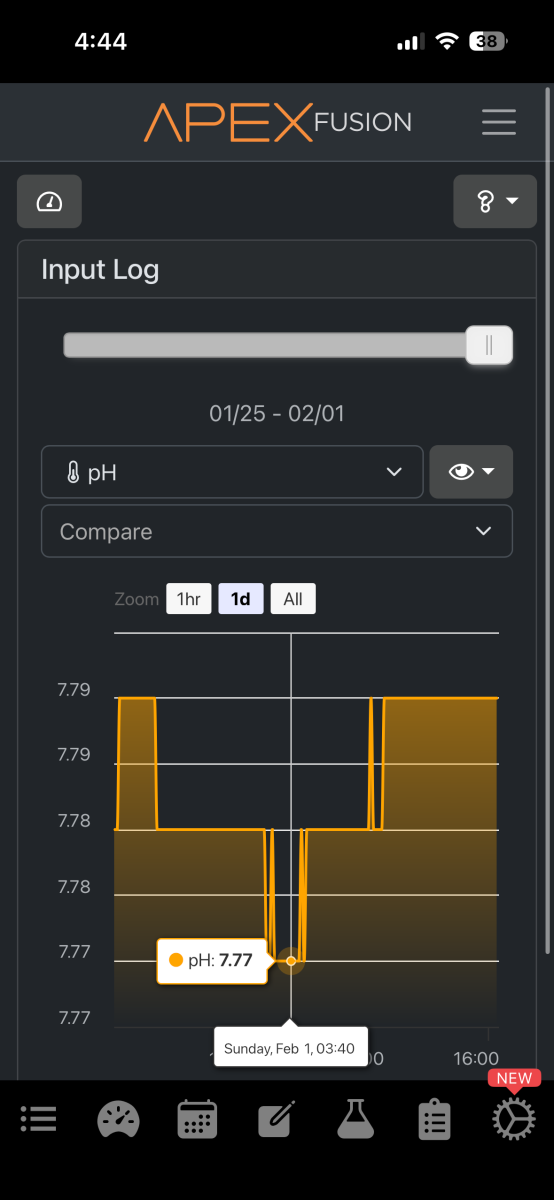Tap the APEX Fusion logo

pos(278,122)
